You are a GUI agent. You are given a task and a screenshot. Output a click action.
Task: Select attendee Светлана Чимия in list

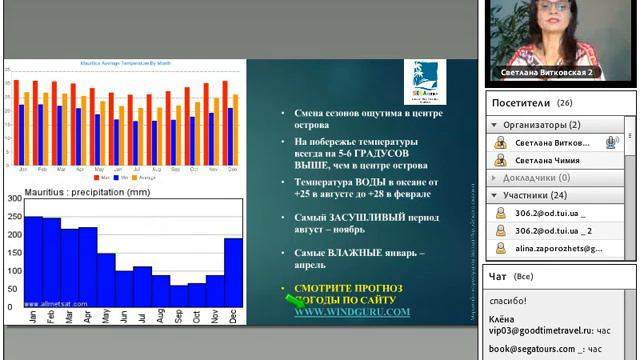(x=555, y=160)
